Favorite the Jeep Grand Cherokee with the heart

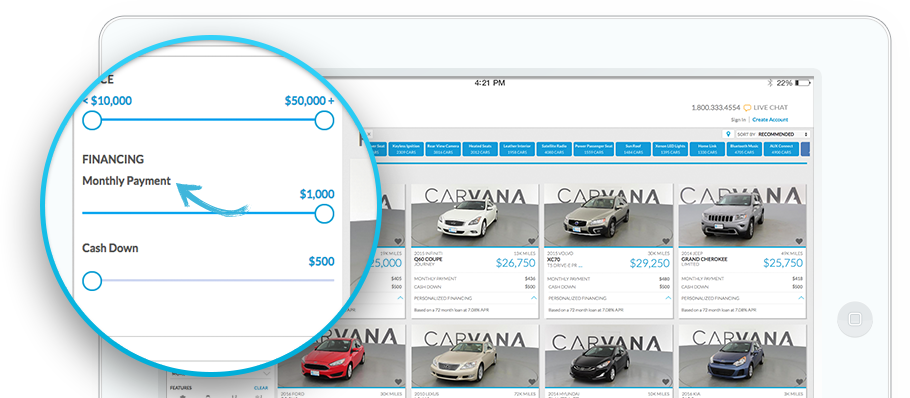click(x=799, y=241)
